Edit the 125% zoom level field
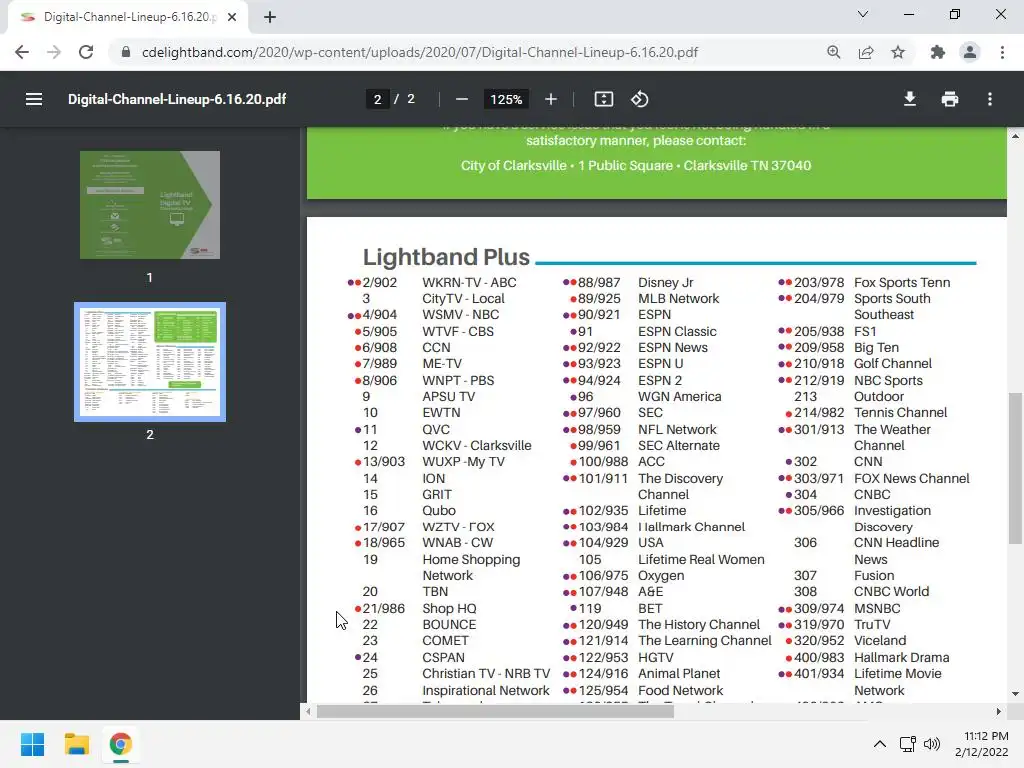The height and width of the screenshot is (768, 1024). [x=506, y=99]
